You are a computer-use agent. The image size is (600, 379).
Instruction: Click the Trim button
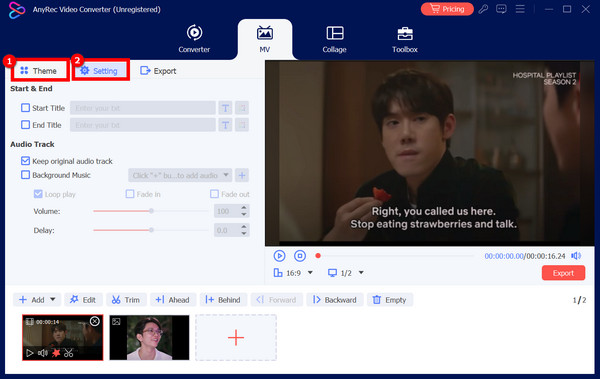126,300
